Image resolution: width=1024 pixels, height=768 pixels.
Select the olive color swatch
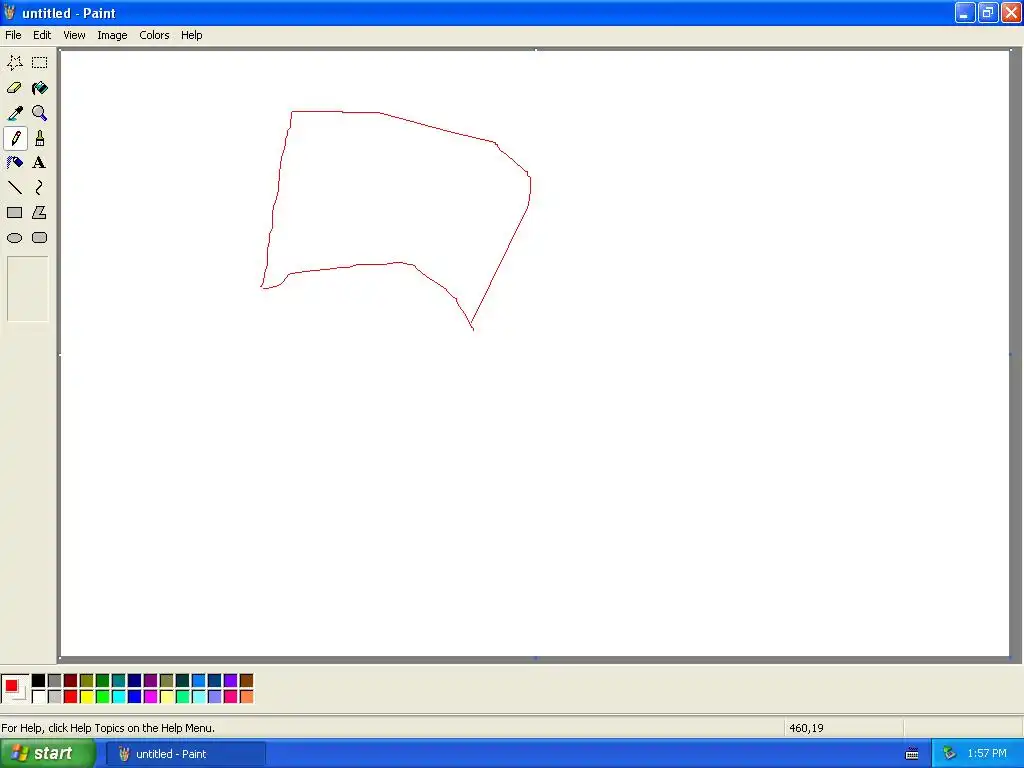(x=86, y=681)
